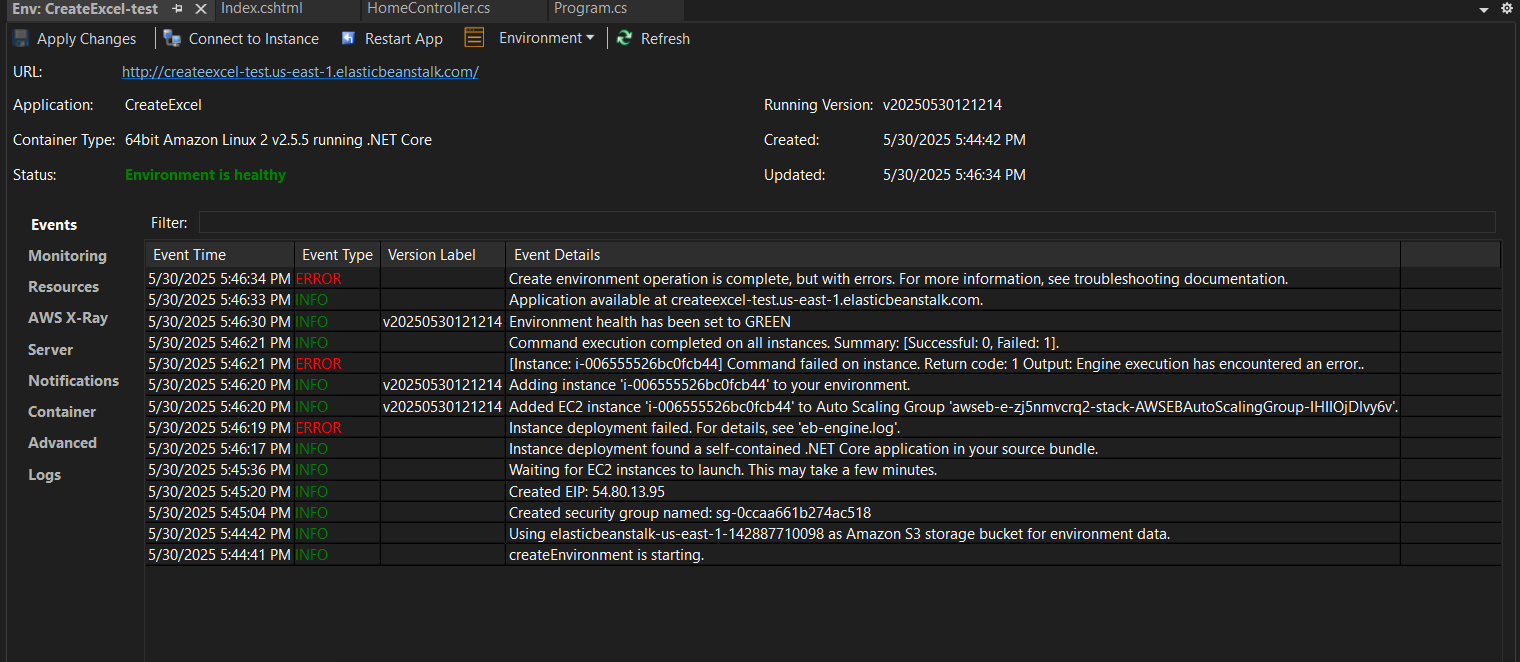The width and height of the screenshot is (1520, 662).
Task: Click the Restart App icon
Action: click(348, 39)
